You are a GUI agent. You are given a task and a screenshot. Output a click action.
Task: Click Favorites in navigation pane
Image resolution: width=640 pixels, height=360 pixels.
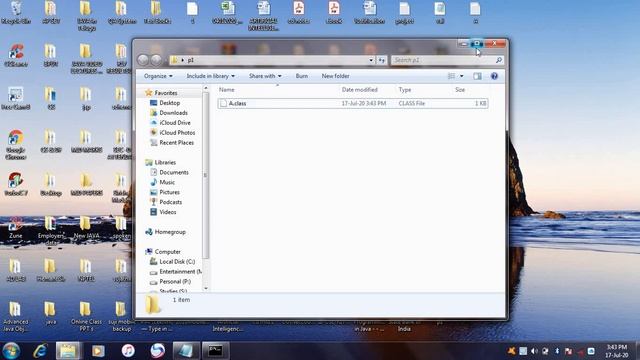coord(166,93)
